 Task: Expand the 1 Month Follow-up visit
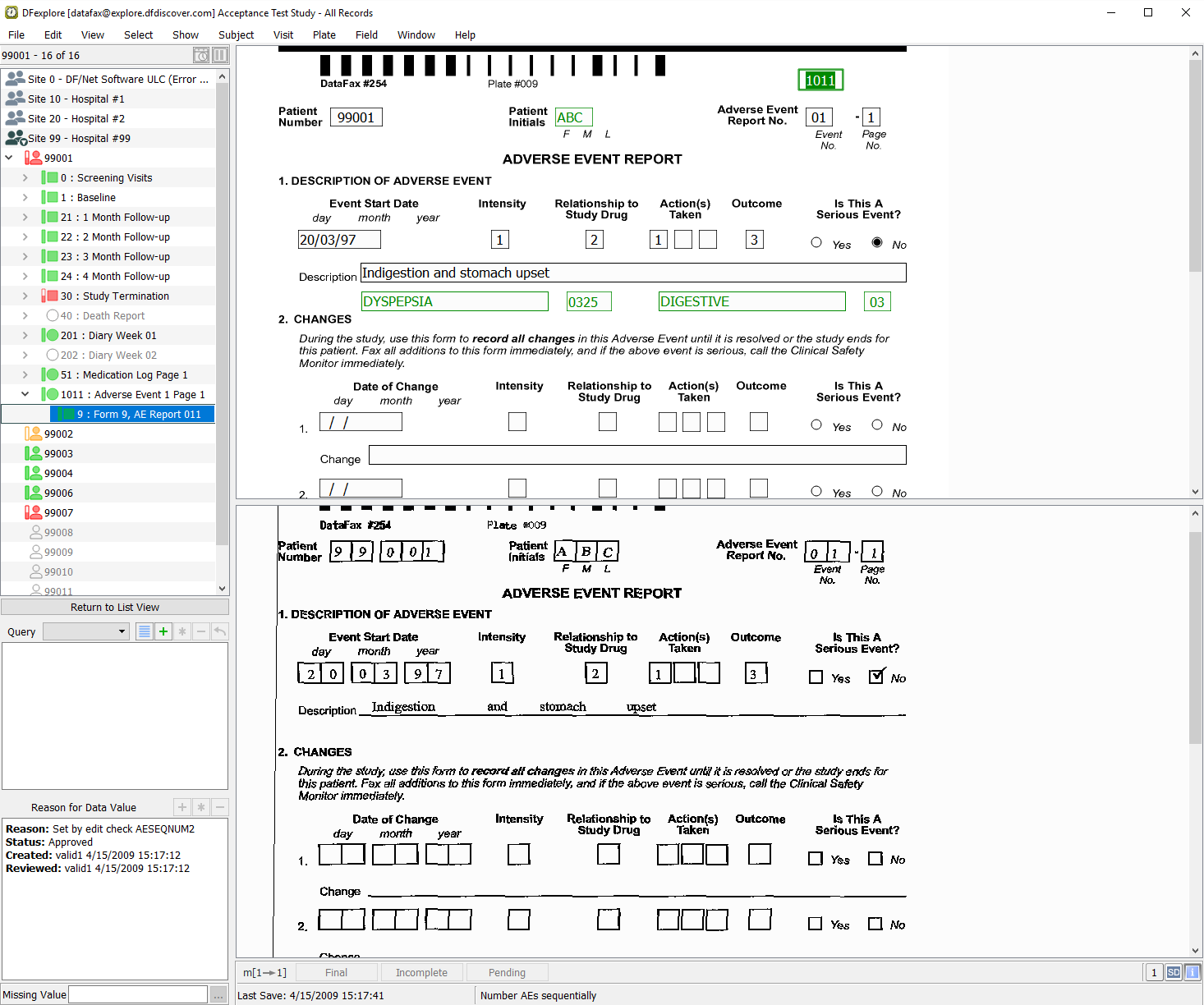[x=25, y=217]
